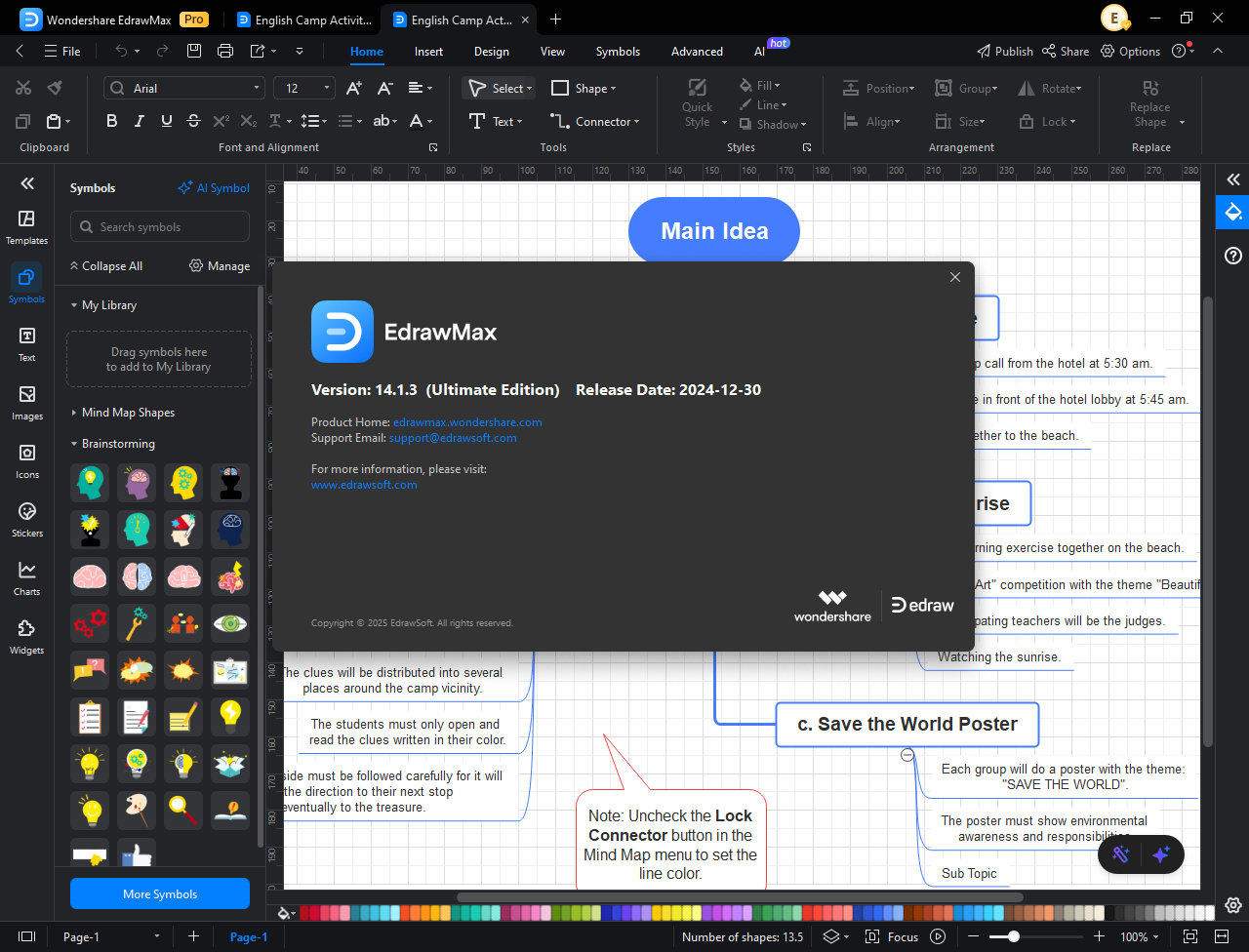
Task: Click the Publish button
Action: pos(1005,51)
